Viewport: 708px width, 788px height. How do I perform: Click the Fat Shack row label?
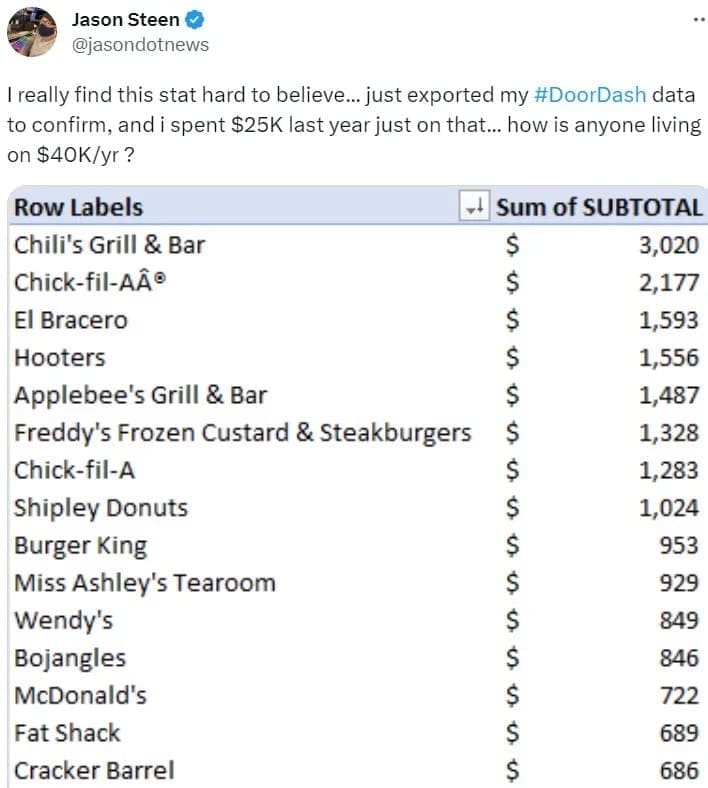(66, 733)
